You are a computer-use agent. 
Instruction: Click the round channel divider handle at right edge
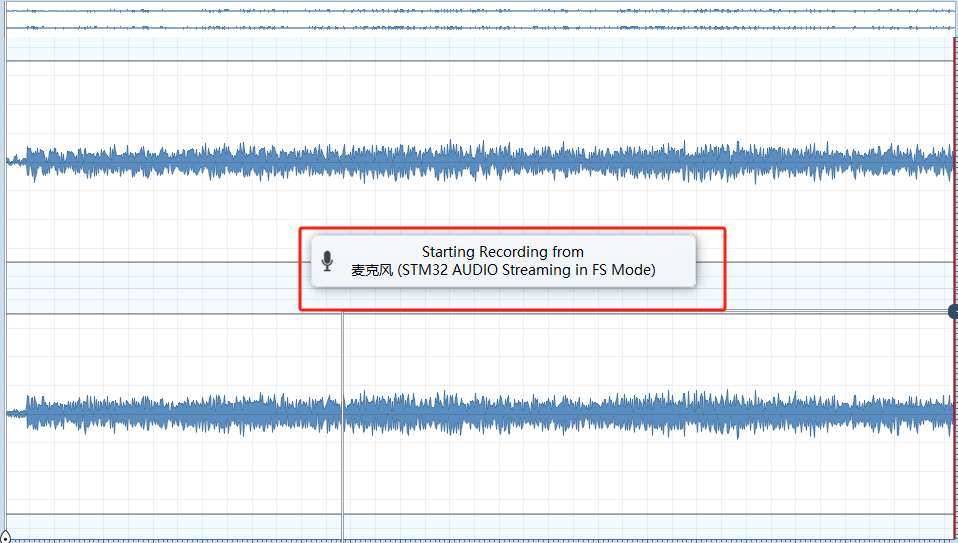tap(953, 312)
